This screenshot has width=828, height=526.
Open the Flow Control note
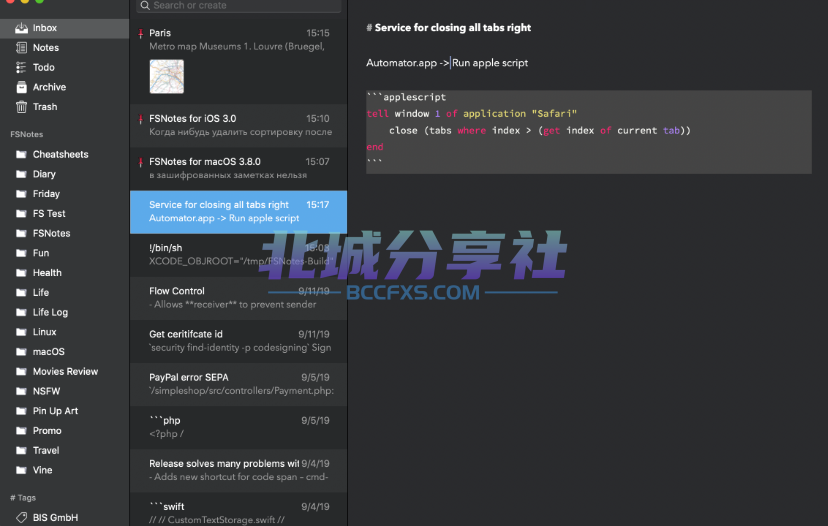coord(239,298)
